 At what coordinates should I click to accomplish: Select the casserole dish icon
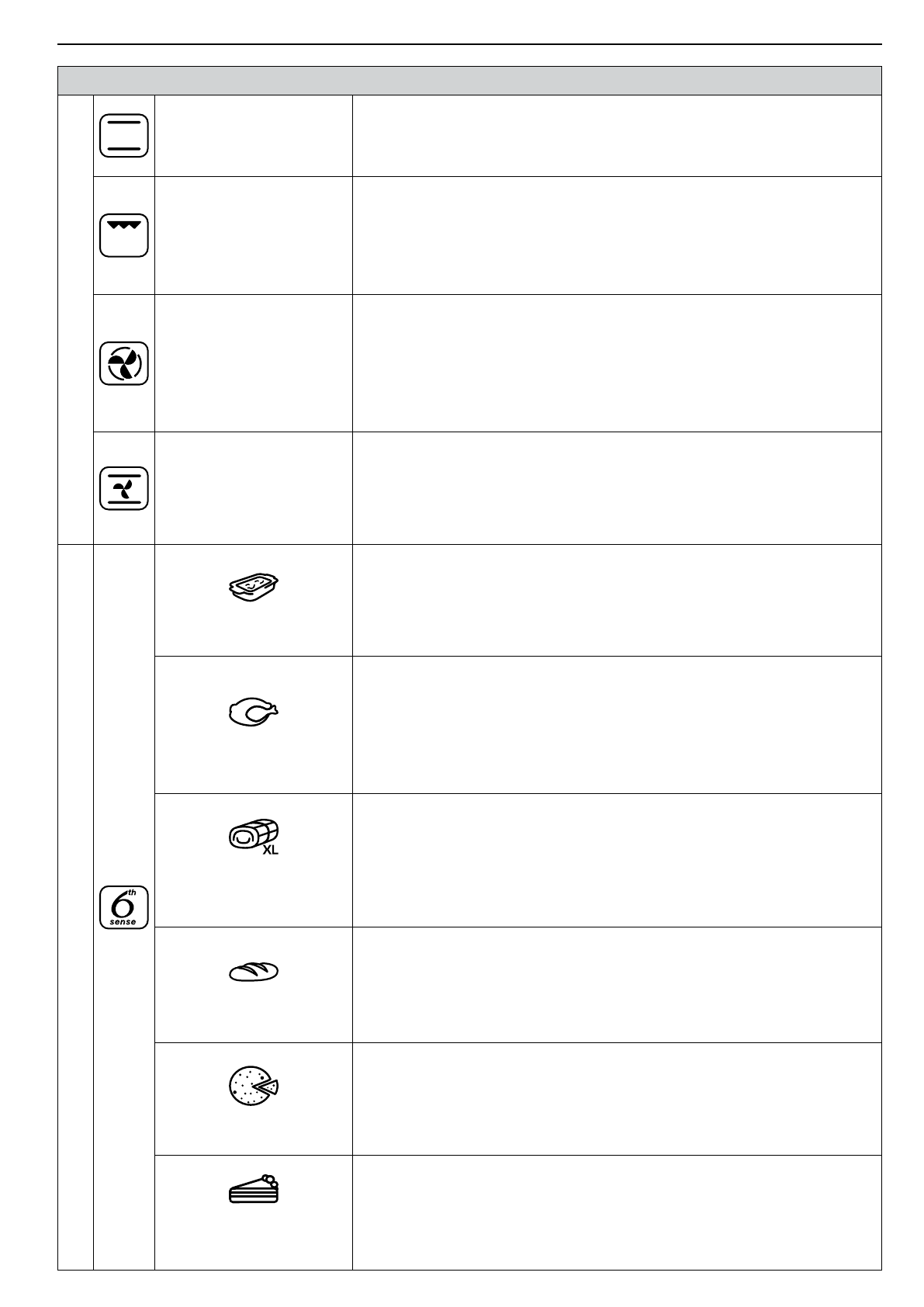[254, 588]
